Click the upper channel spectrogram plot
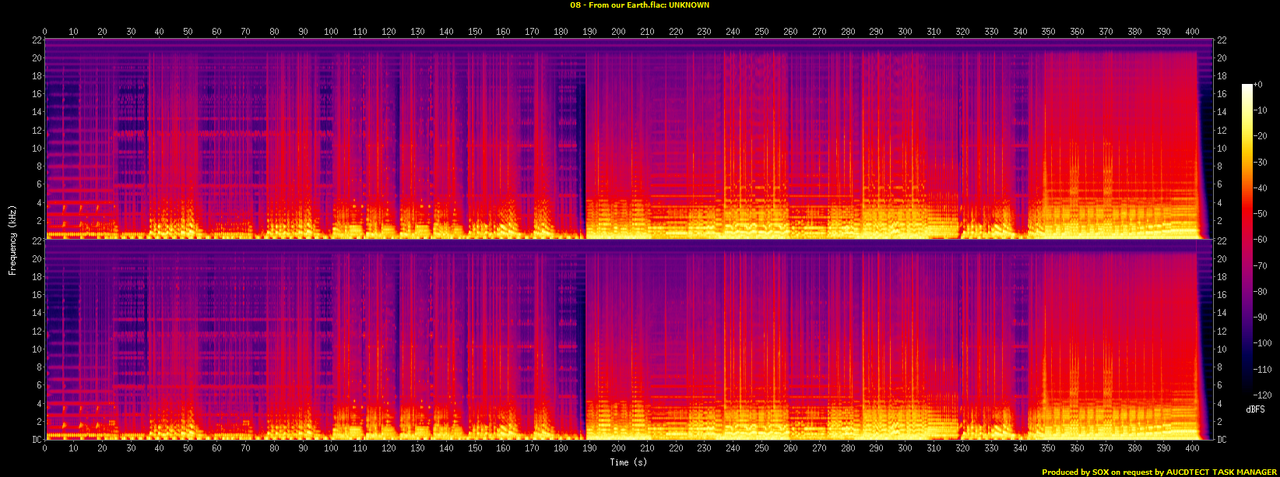This screenshot has width=1280, height=477. (x=628, y=138)
